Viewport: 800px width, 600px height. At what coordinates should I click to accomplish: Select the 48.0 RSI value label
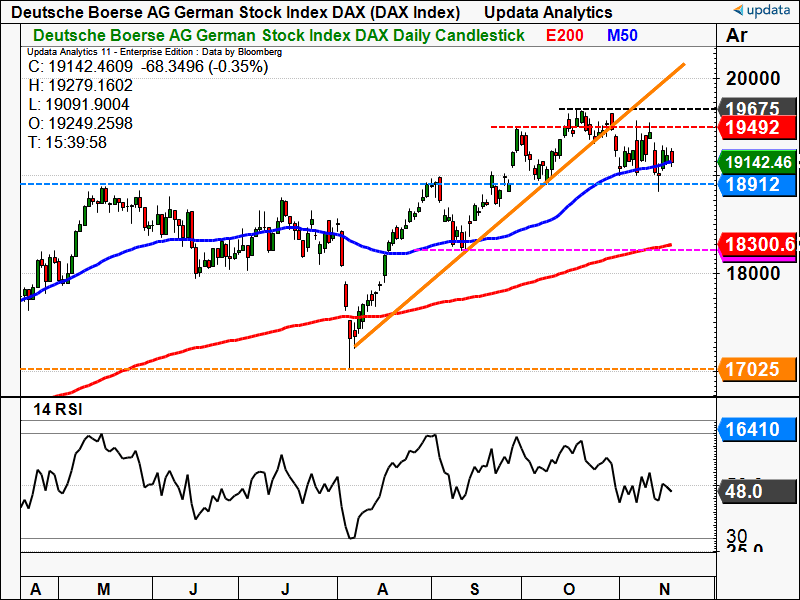pos(757,491)
